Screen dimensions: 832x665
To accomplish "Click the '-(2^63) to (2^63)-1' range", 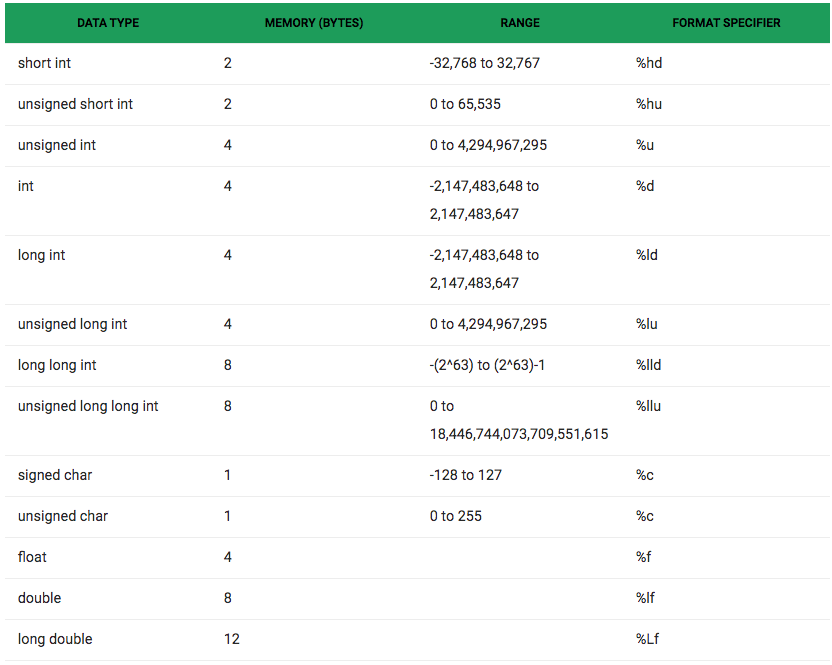I will 487,365.
